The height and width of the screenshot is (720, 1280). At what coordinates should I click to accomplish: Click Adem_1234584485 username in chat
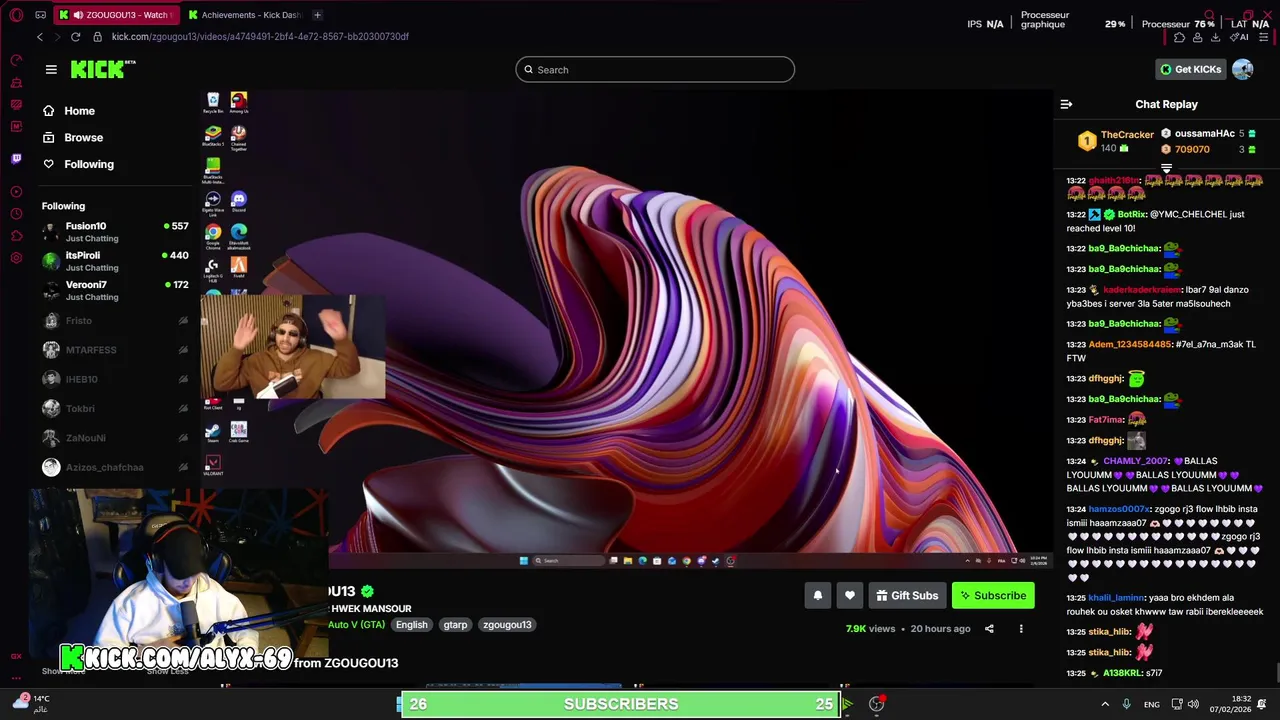click(x=1129, y=344)
